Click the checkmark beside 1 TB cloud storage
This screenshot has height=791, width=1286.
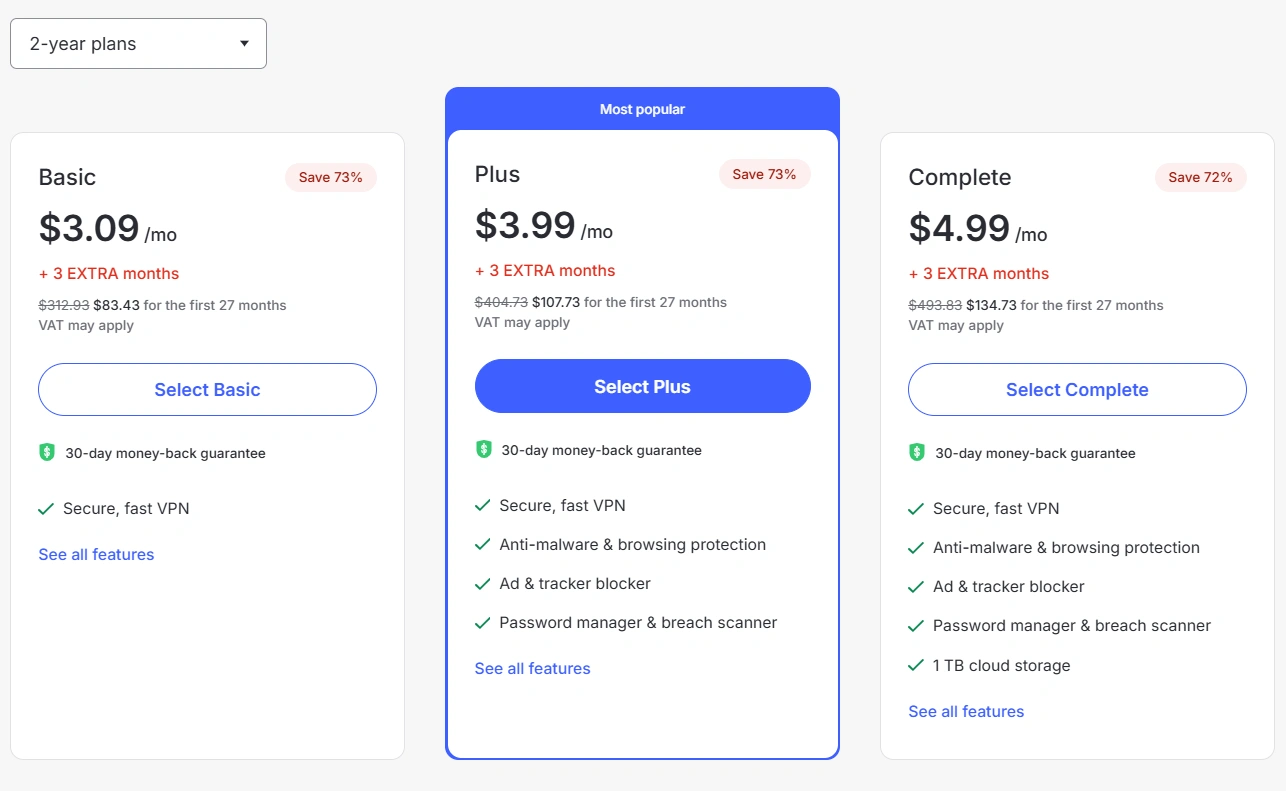916,665
